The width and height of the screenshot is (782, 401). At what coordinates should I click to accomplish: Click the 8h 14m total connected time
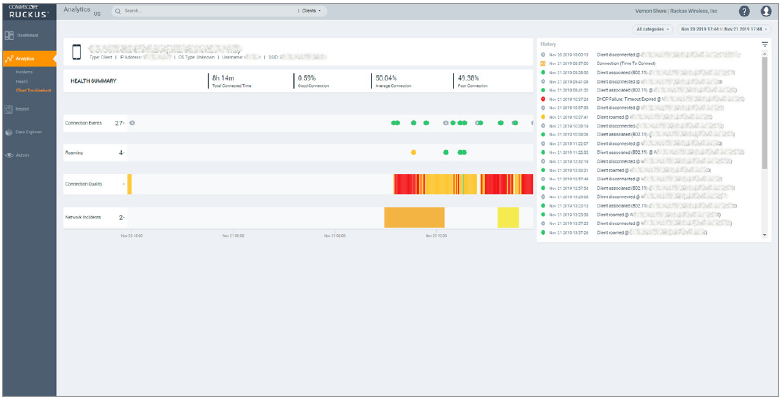223,78
